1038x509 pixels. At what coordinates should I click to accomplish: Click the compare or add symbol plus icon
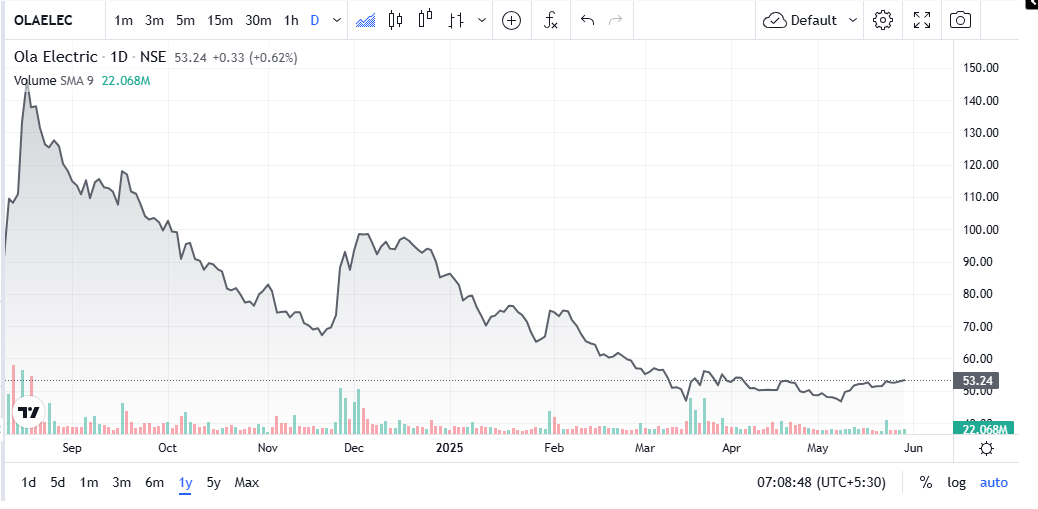click(512, 21)
